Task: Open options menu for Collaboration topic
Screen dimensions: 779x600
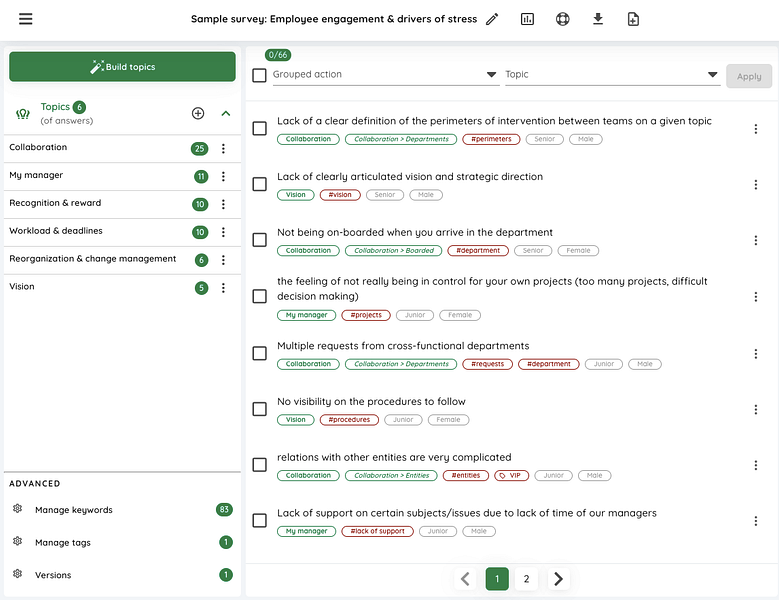Action: 223,149
